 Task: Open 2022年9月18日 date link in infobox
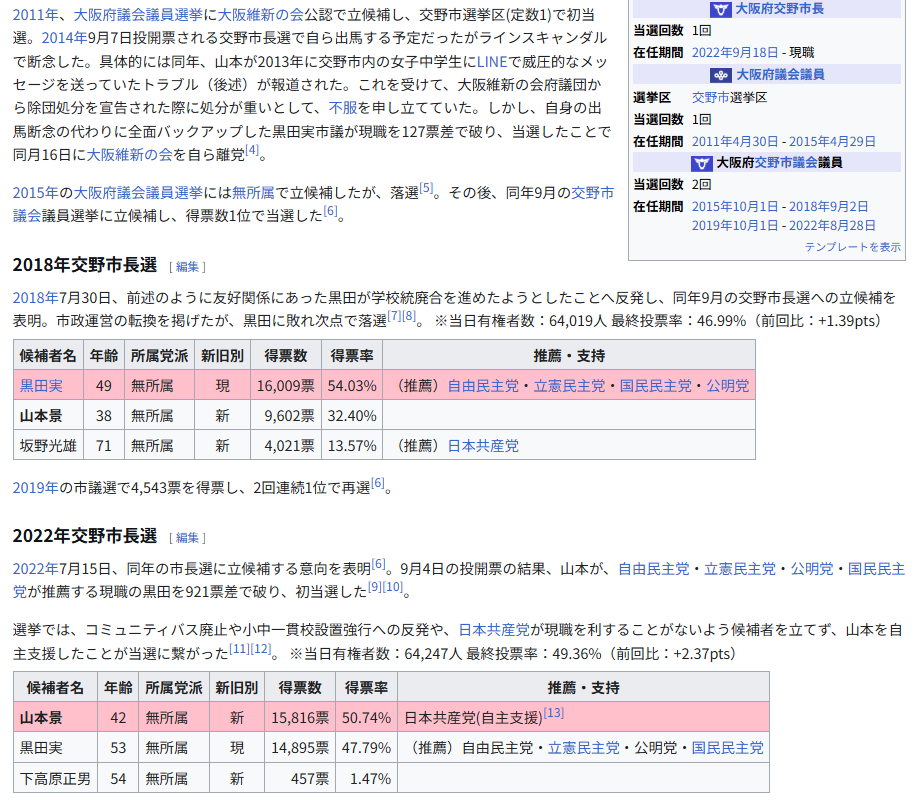click(735, 52)
